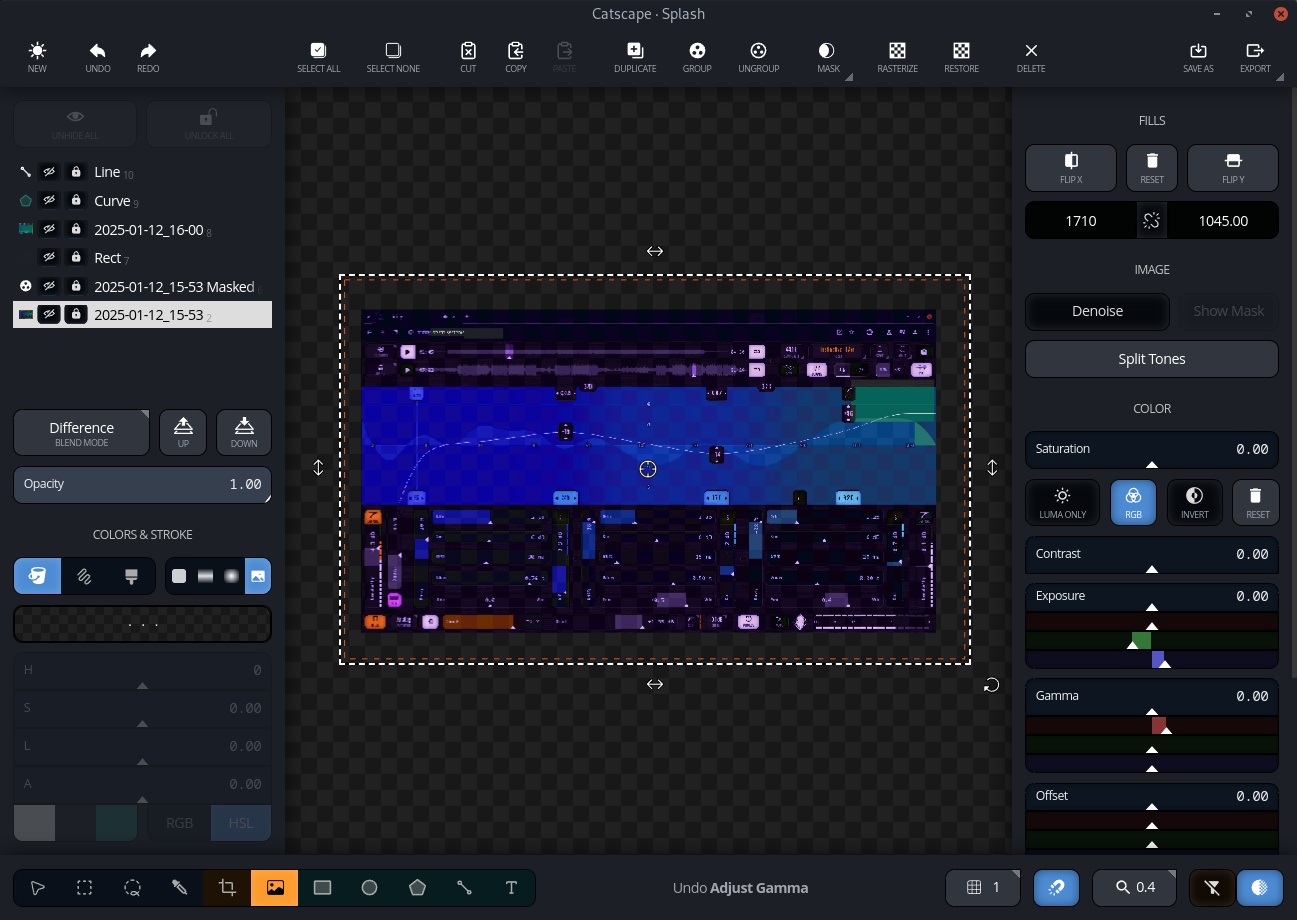Toggle the snapping magnet button
The height and width of the screenshot is (920, 1297).
coord(1056,887)
